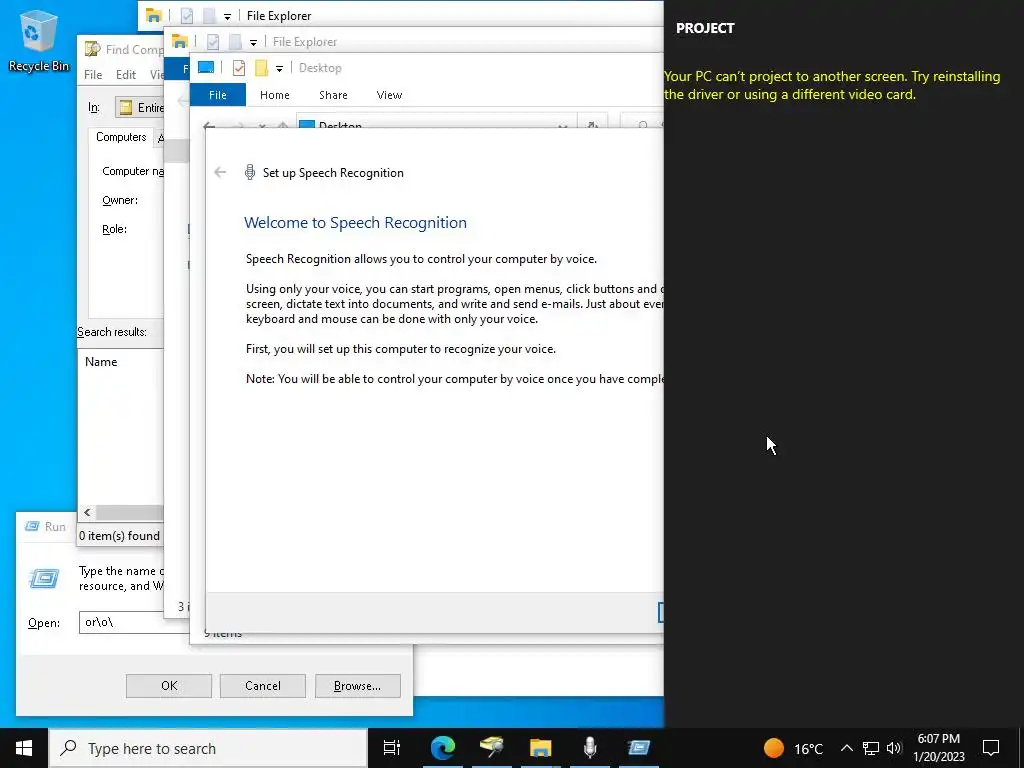Click the Desktop window title text
Screen dimensions: 1024x768
(320, 68)
